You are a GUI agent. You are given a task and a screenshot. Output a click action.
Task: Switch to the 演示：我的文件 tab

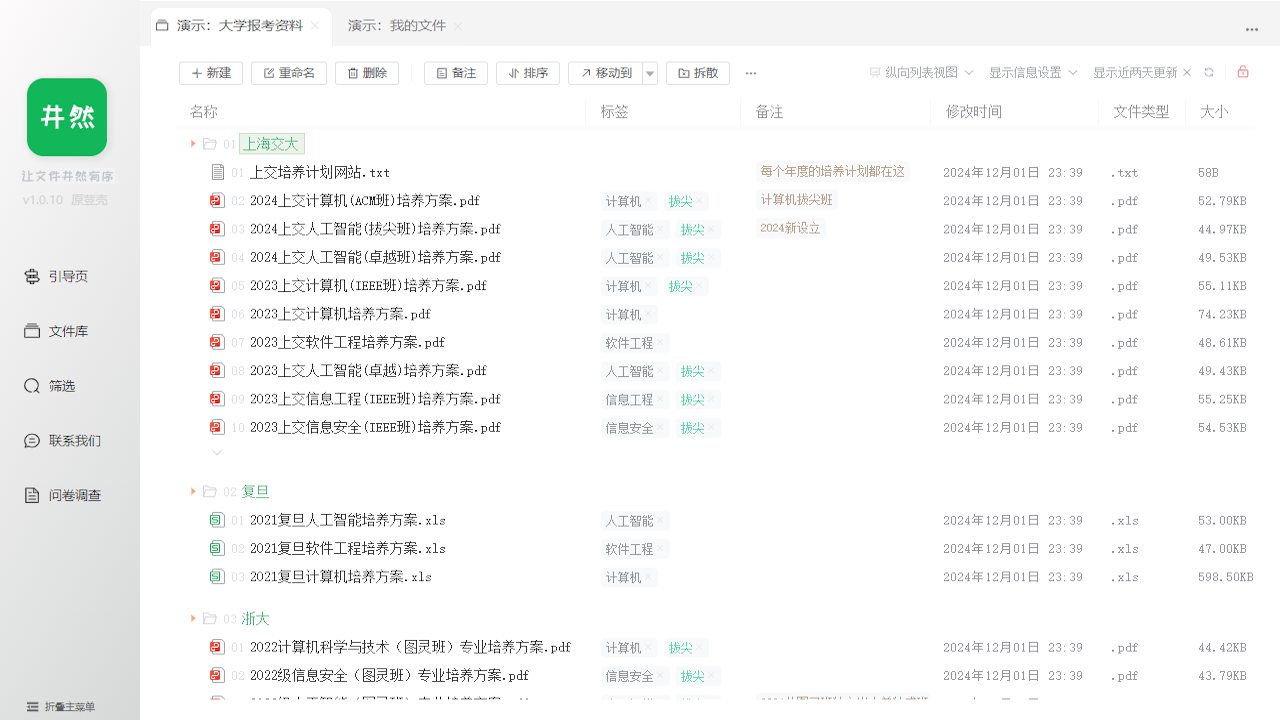point(396,26)
